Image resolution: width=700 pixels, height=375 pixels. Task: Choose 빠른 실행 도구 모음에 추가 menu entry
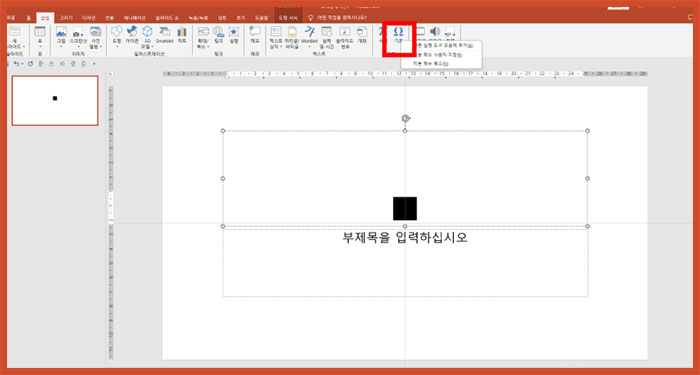tap(442, 46)
